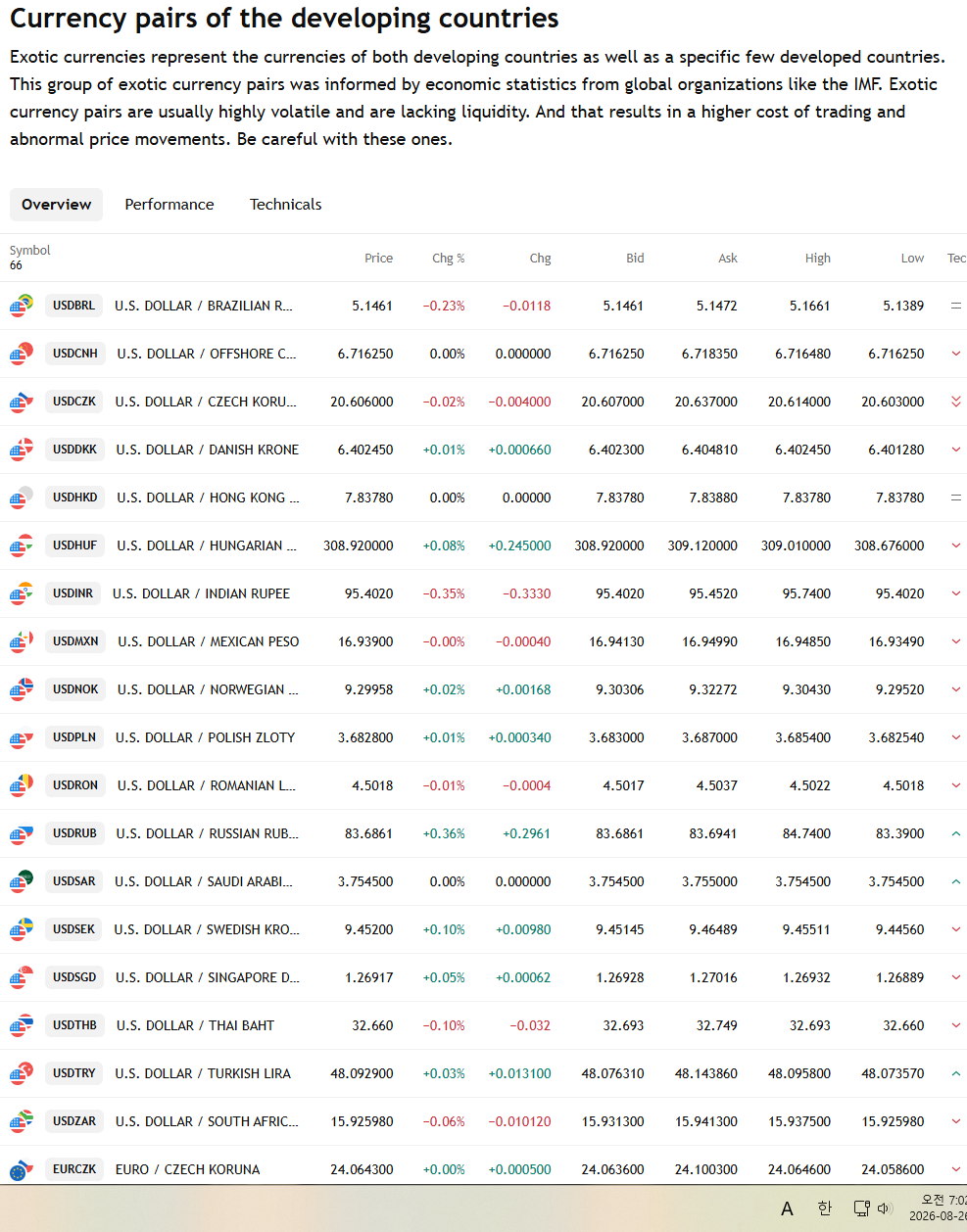Viewport: 967px width, 1232px height.
Task: Click the sell rating arrow for USDMXN
Action: 956,641
